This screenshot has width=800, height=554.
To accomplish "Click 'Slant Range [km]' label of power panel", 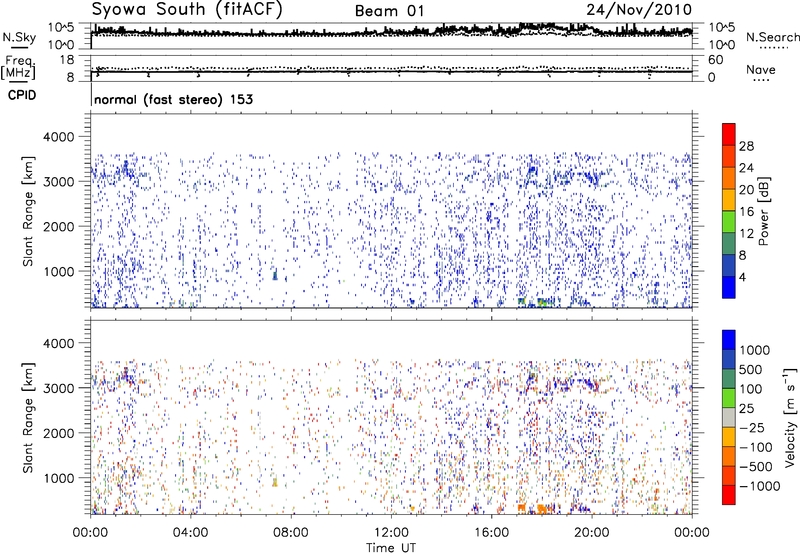I will click(28, 211).
